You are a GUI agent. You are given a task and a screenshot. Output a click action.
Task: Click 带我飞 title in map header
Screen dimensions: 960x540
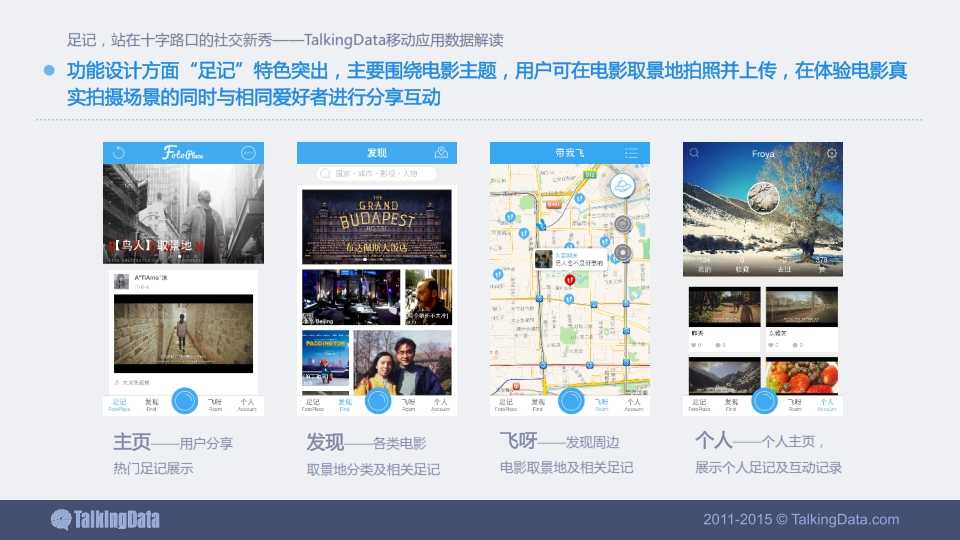click(569, 152)
